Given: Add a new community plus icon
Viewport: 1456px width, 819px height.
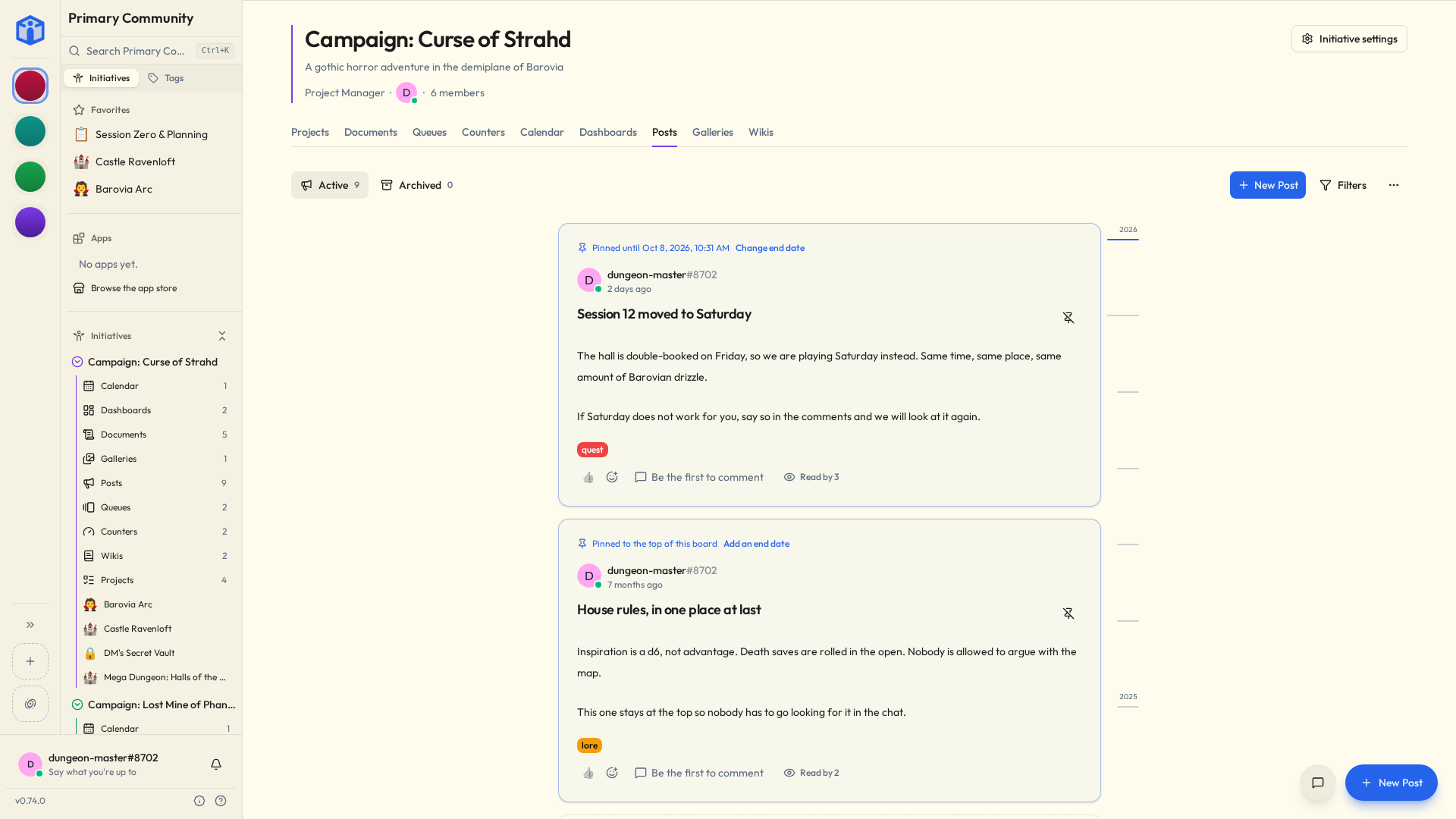Looking at the screenshot, I should 30,661.
